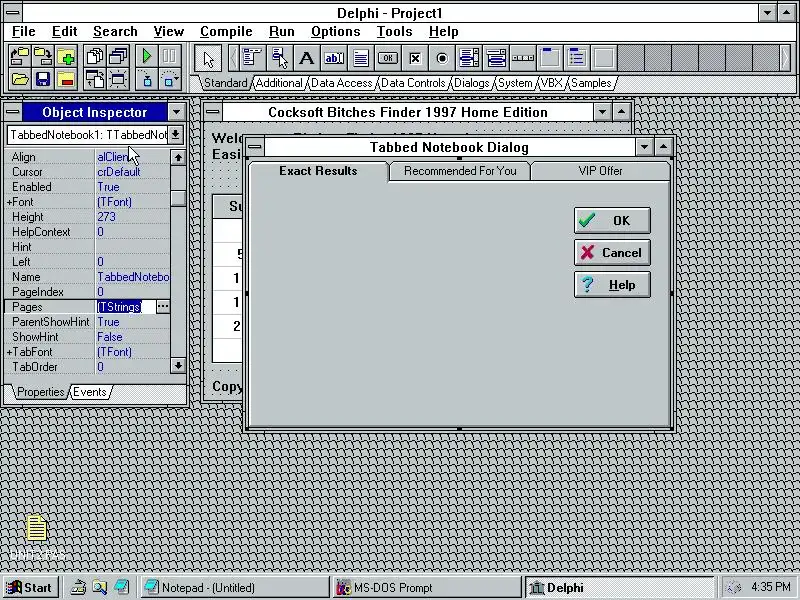
Task: Click the Cancel button with red X
Action: point(612,253)
